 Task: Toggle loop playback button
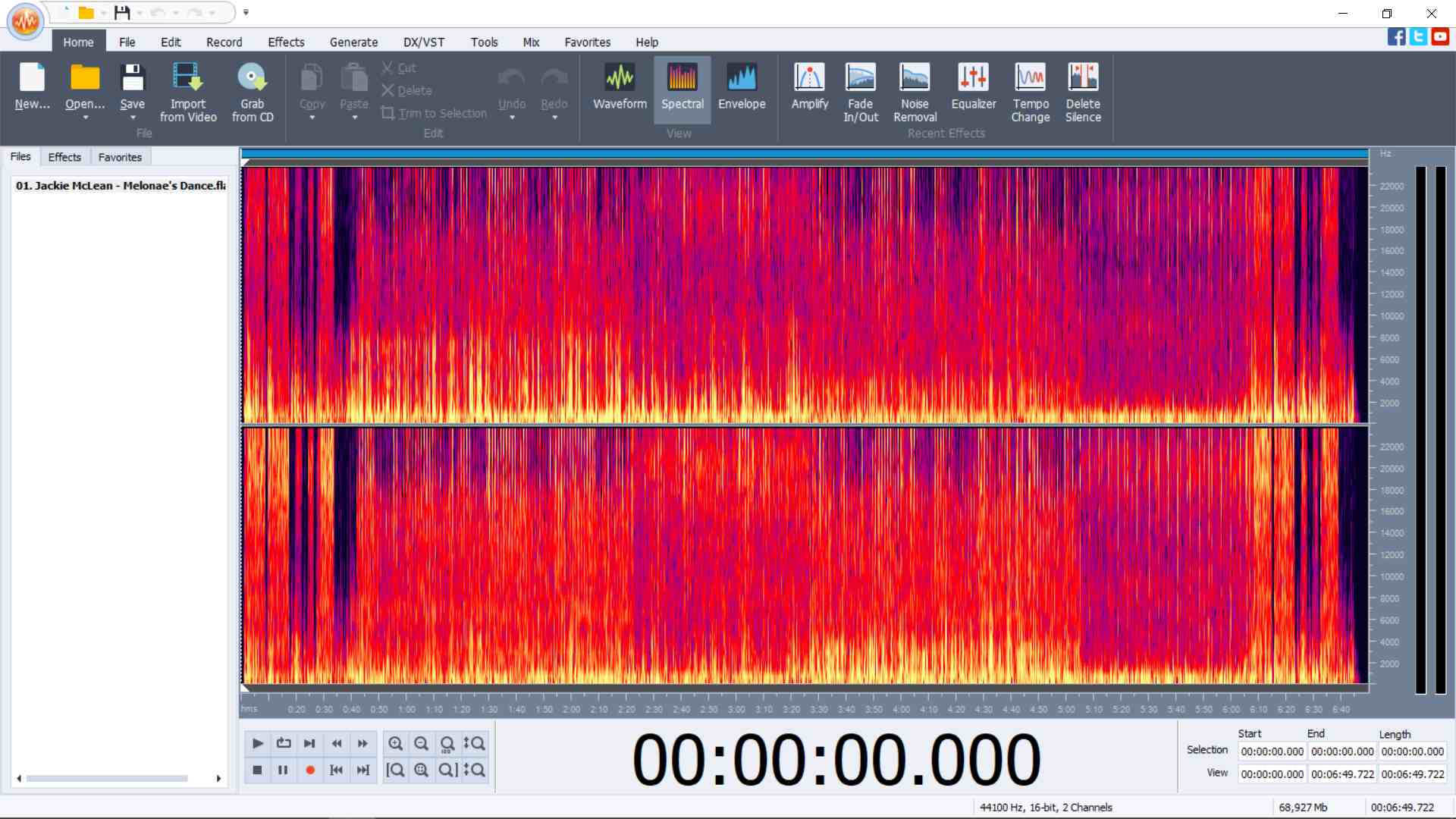[284, 743]
